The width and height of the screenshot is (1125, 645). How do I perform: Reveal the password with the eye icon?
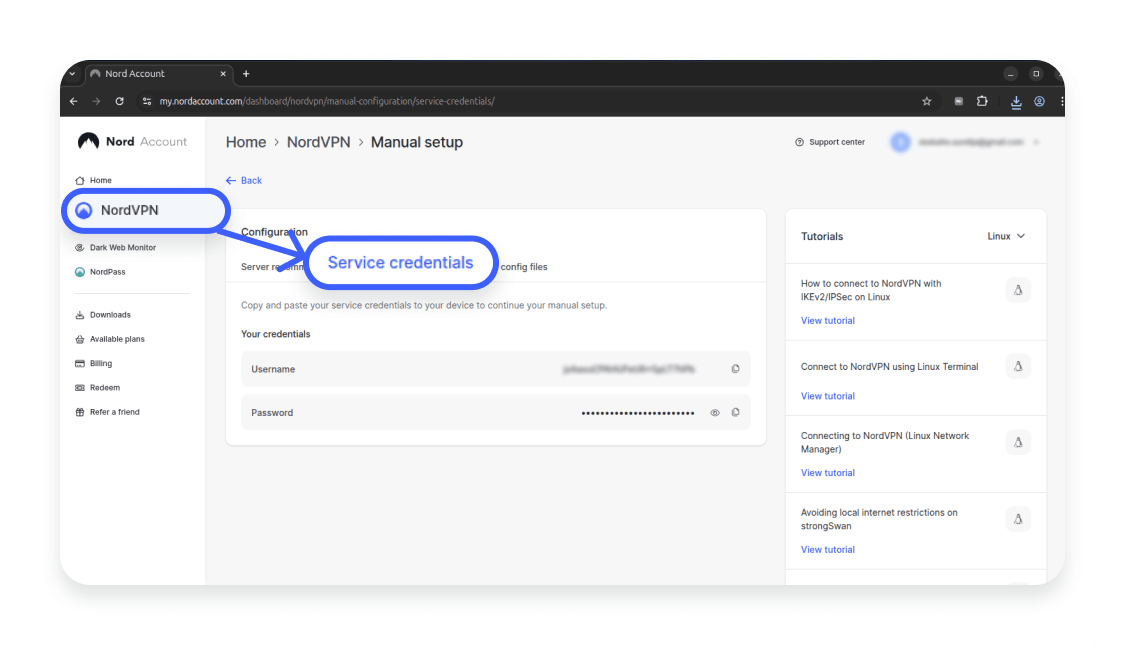(713, 412)
